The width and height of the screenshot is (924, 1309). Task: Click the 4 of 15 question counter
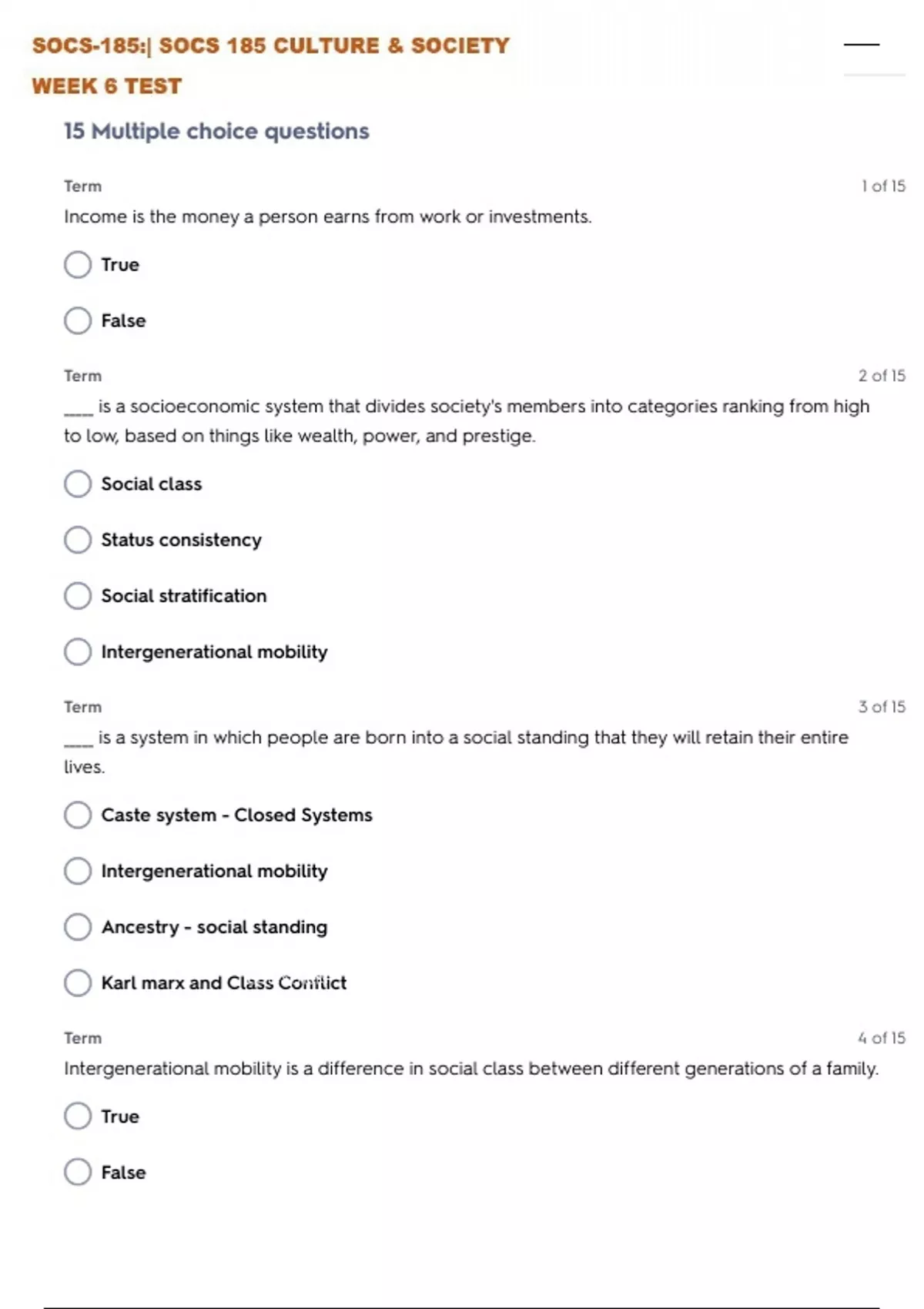tap(882, 1038)
